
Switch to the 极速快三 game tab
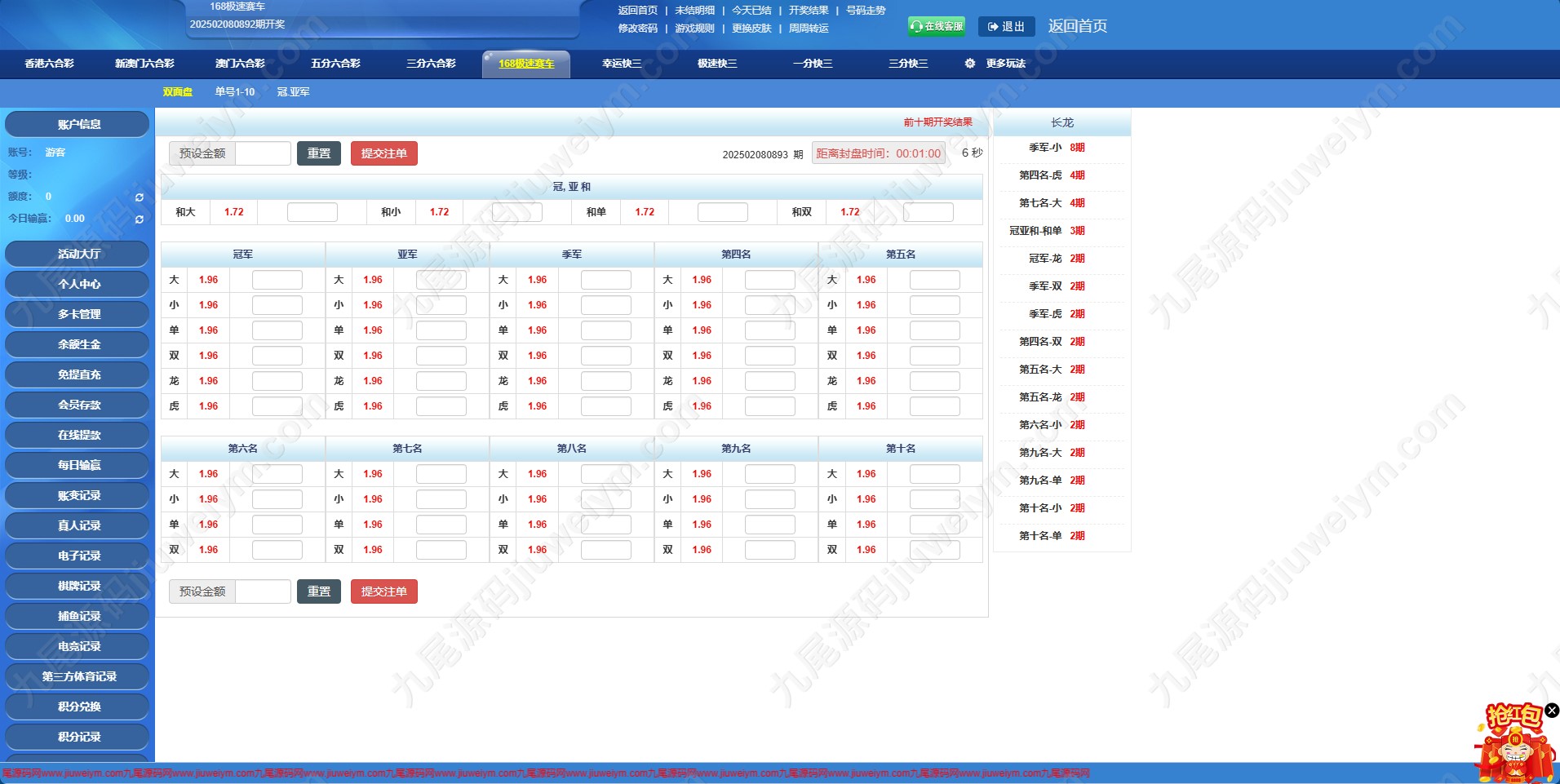click(717, 64)
